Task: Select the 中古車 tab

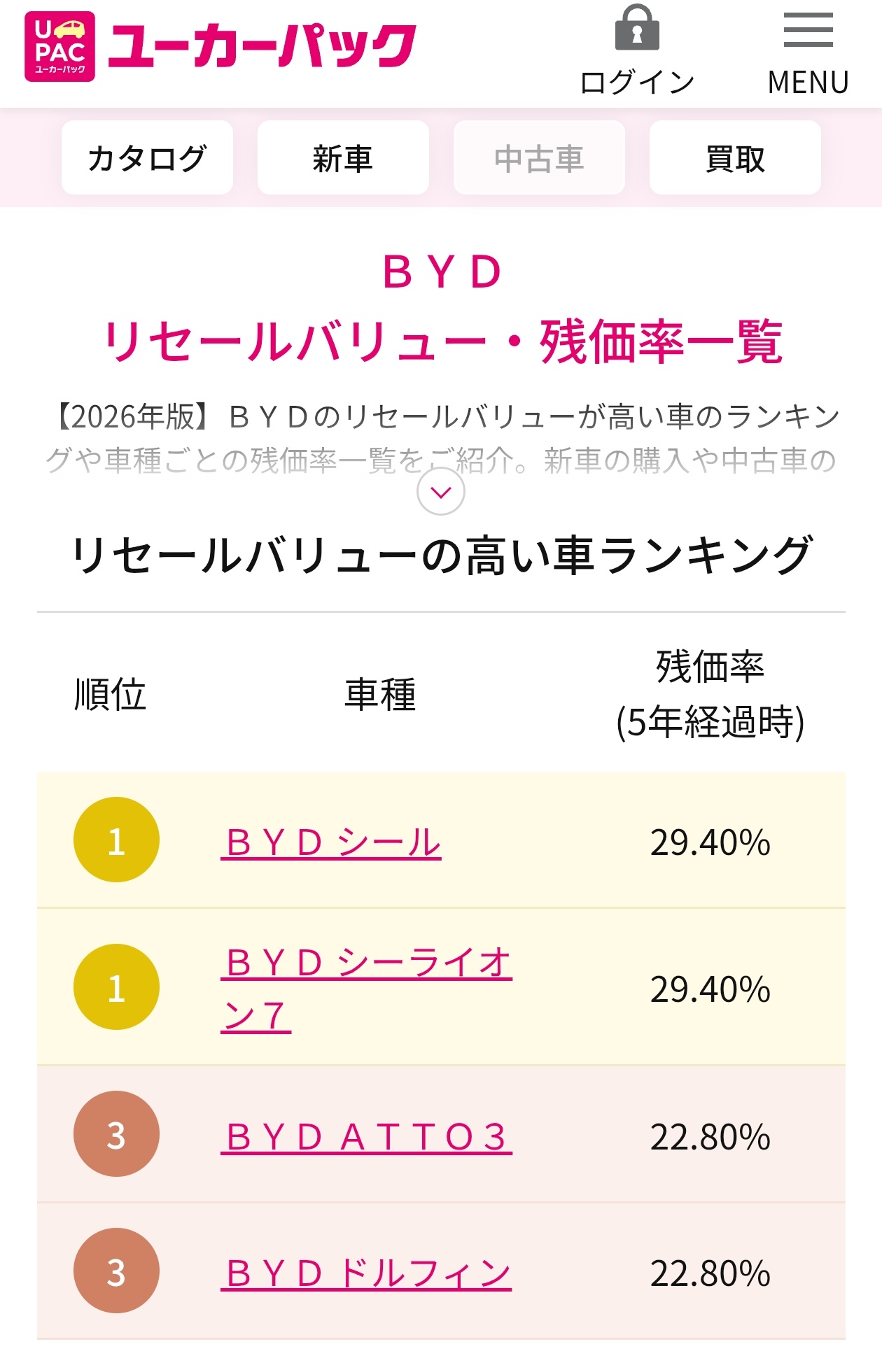Action: [539, 157]
